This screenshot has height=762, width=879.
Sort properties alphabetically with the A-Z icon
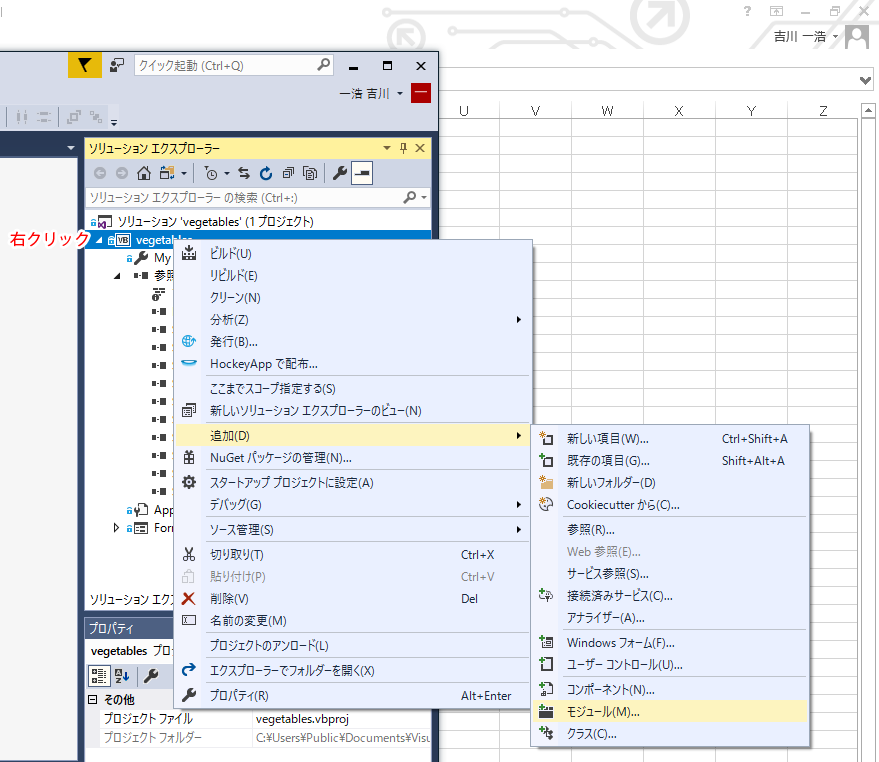(x=122, y=676)
